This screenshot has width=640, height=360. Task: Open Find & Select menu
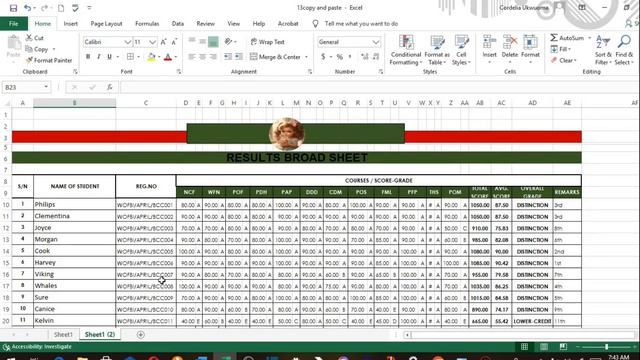(x=624, y=50)
